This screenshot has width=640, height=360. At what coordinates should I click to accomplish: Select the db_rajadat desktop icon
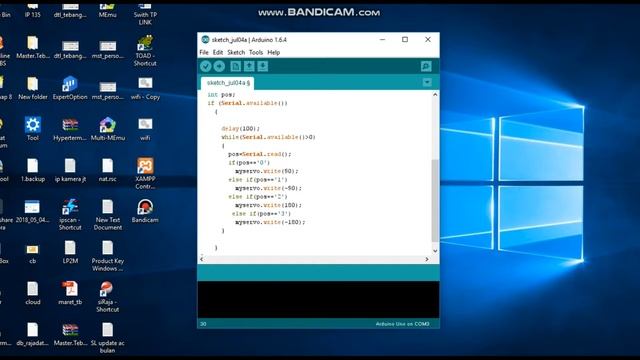click(33, 334)
